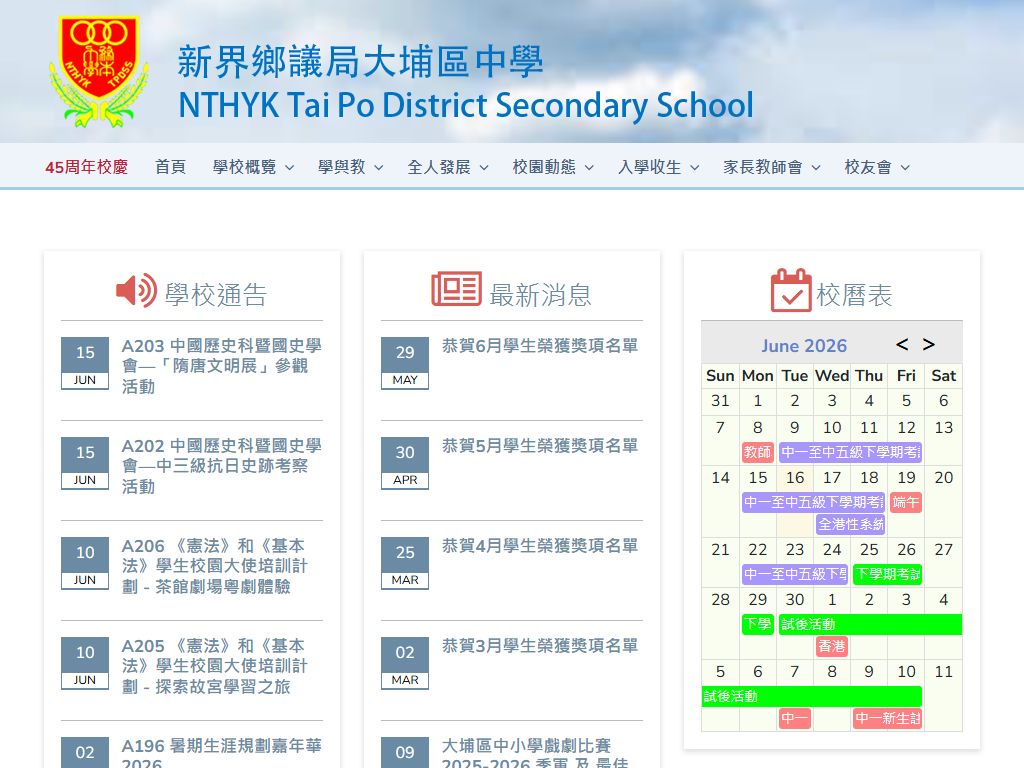Select June 20 in the calendar
This screenshot has width=1024, height=768.
pyautogui.click(x=943, y=478)
